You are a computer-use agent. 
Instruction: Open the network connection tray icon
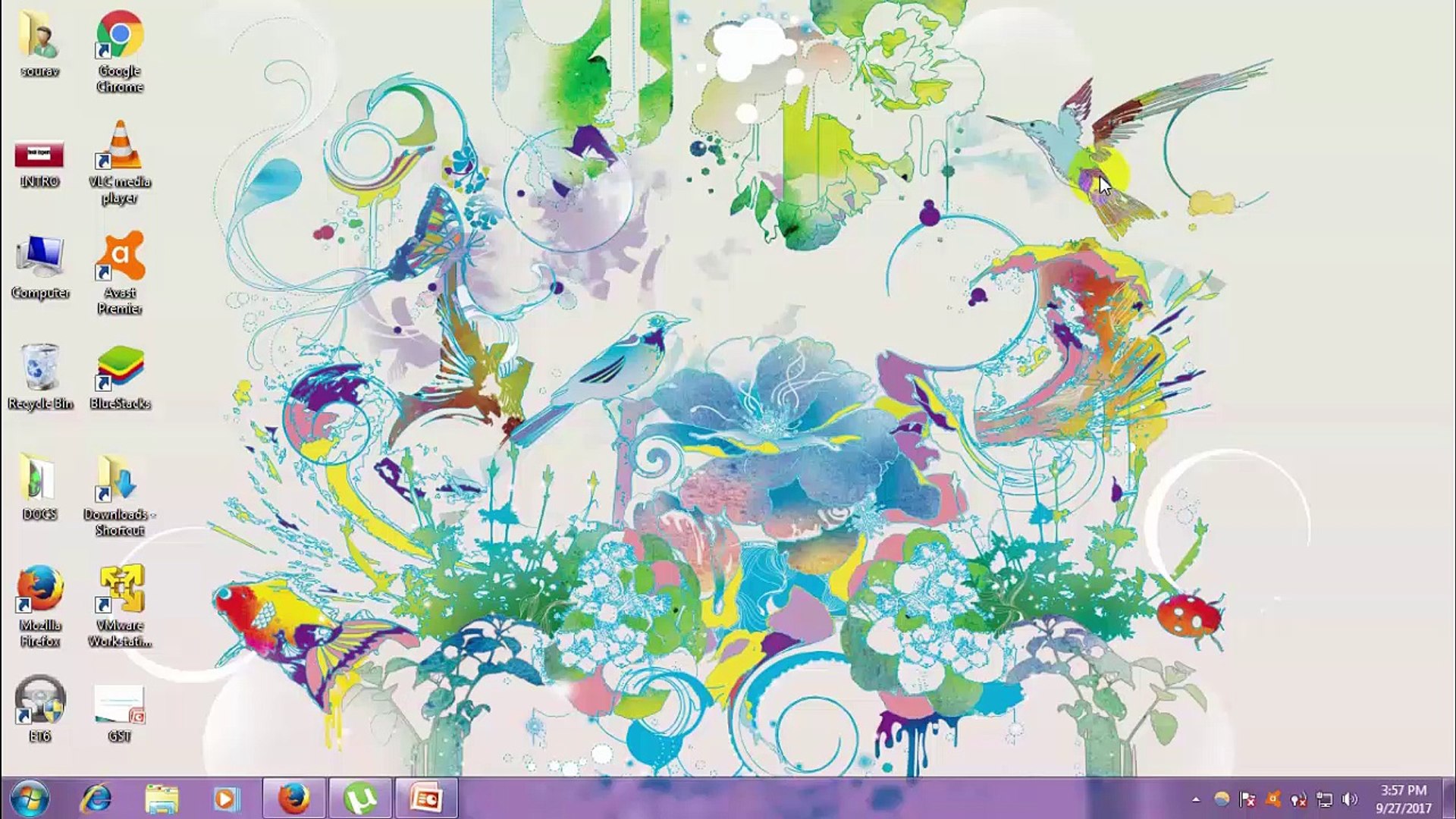click(1324, 799)
